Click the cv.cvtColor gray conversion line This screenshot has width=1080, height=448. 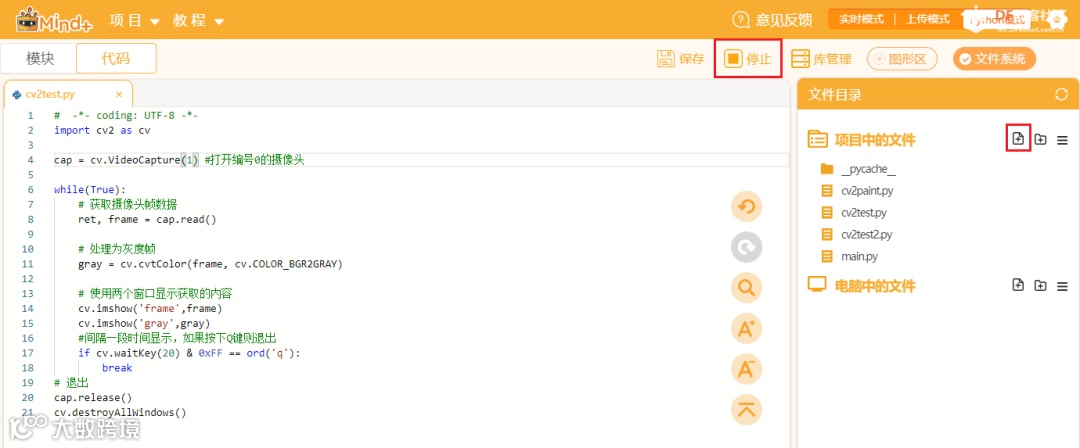click(x=210, y=264)
